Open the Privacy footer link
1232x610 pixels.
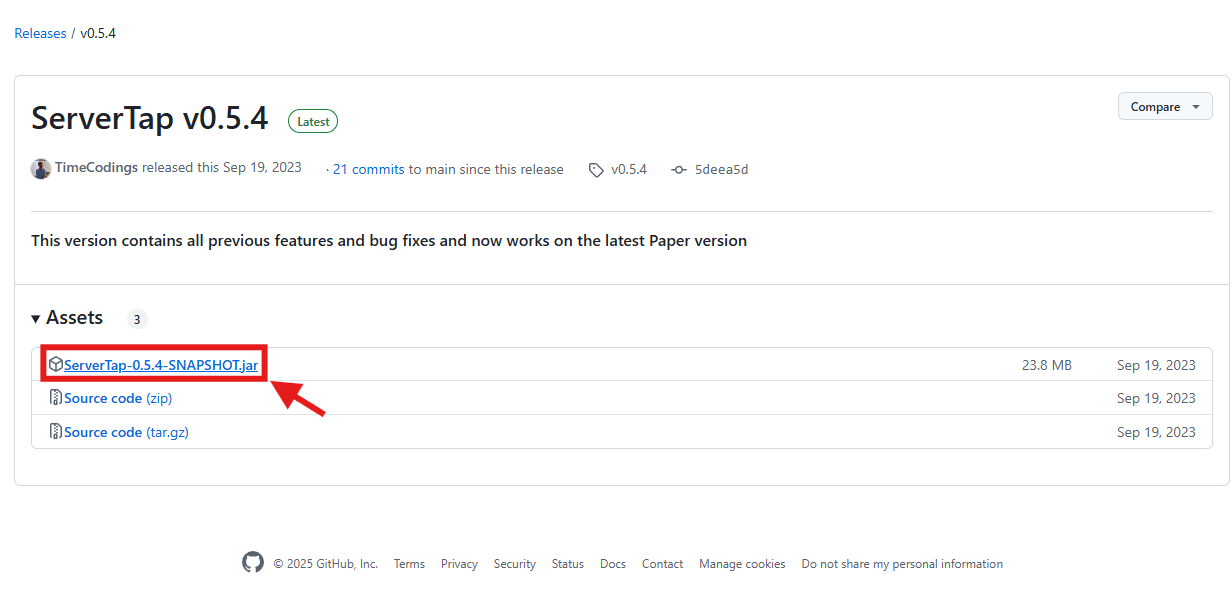click(459, 564)
